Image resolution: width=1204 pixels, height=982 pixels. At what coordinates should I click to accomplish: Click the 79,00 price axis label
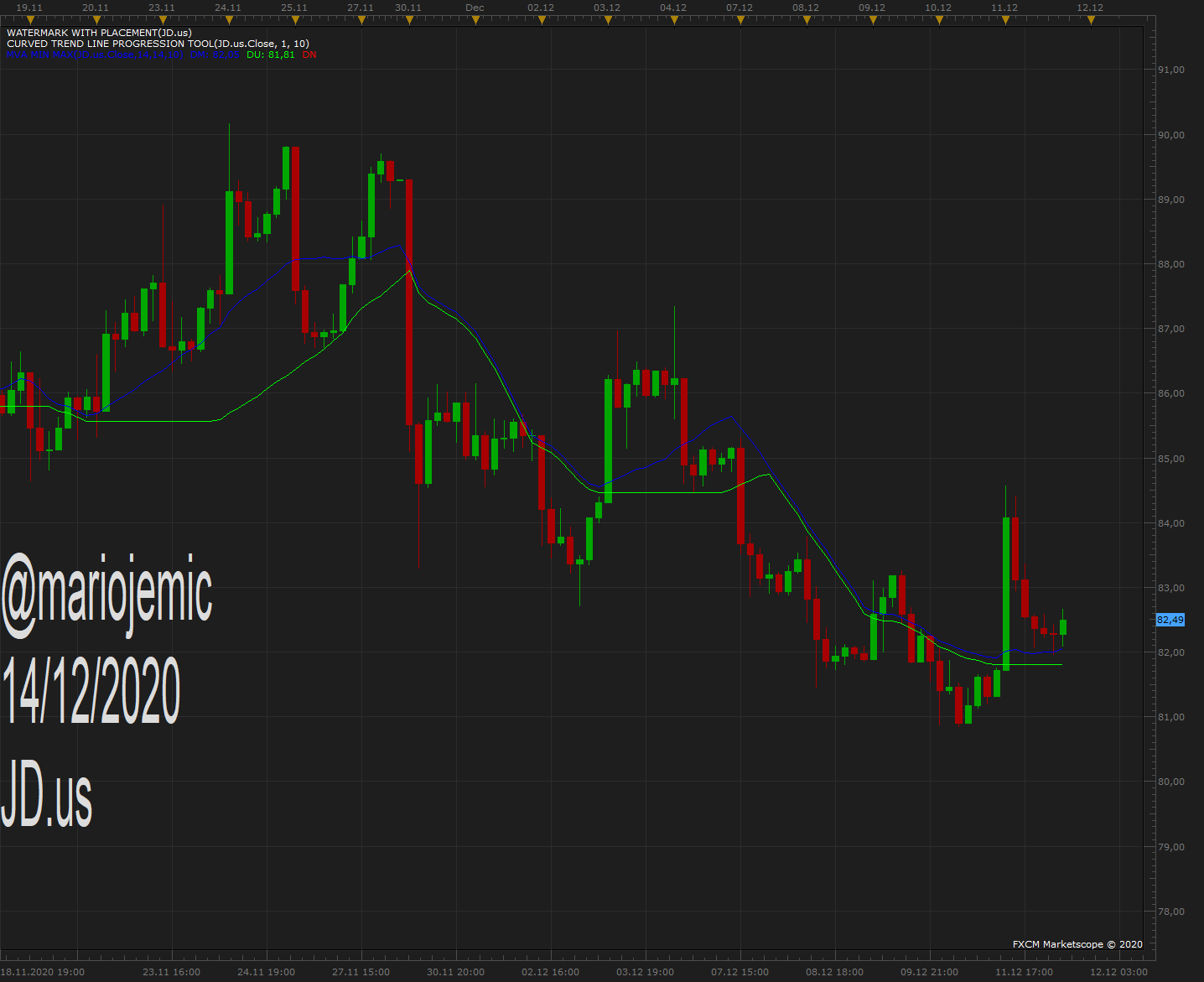1171,847
